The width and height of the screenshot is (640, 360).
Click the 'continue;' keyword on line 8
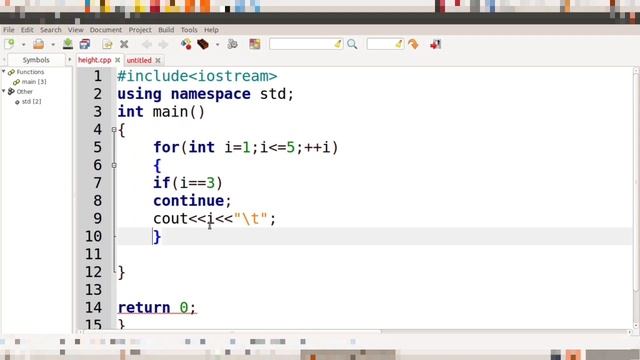[192, 201]
